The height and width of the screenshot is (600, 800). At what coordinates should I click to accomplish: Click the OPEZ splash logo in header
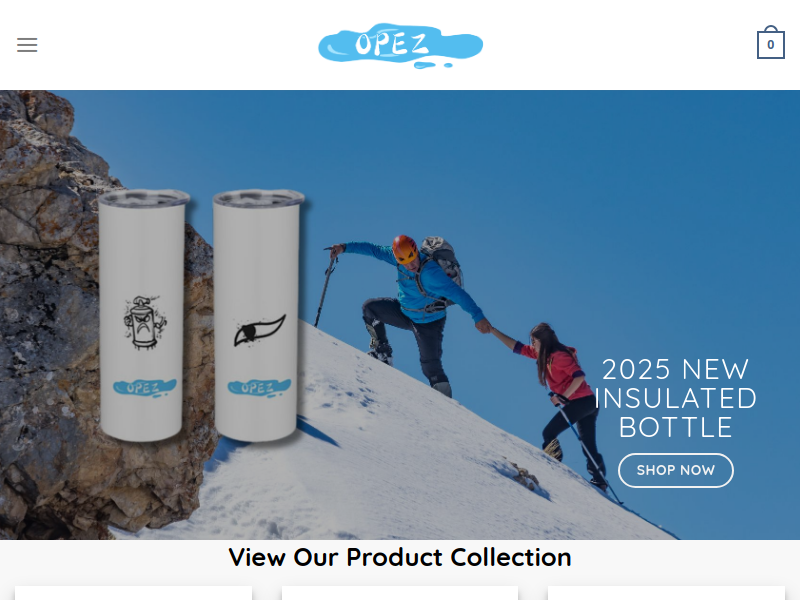coord(401,45)
